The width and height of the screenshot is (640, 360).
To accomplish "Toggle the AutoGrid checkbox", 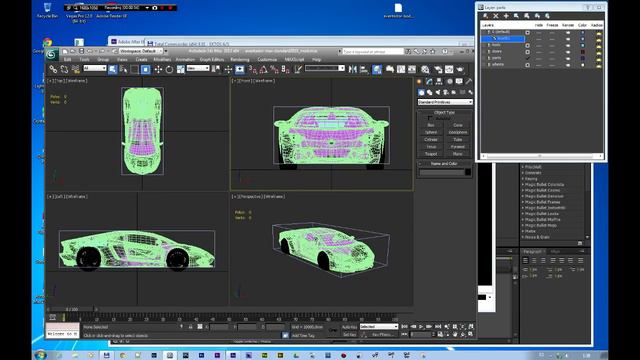I will tap(430, 118).
